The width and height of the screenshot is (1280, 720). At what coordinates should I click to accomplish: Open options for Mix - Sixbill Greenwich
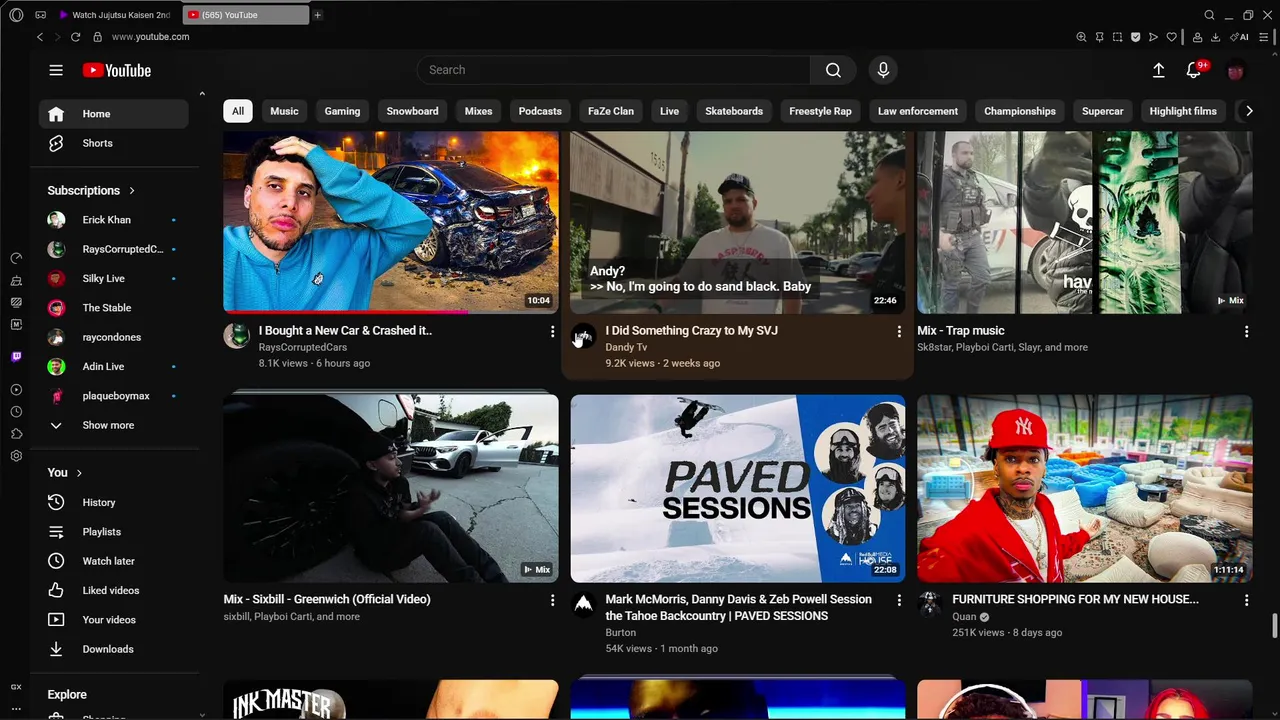(x=552, y=600)
